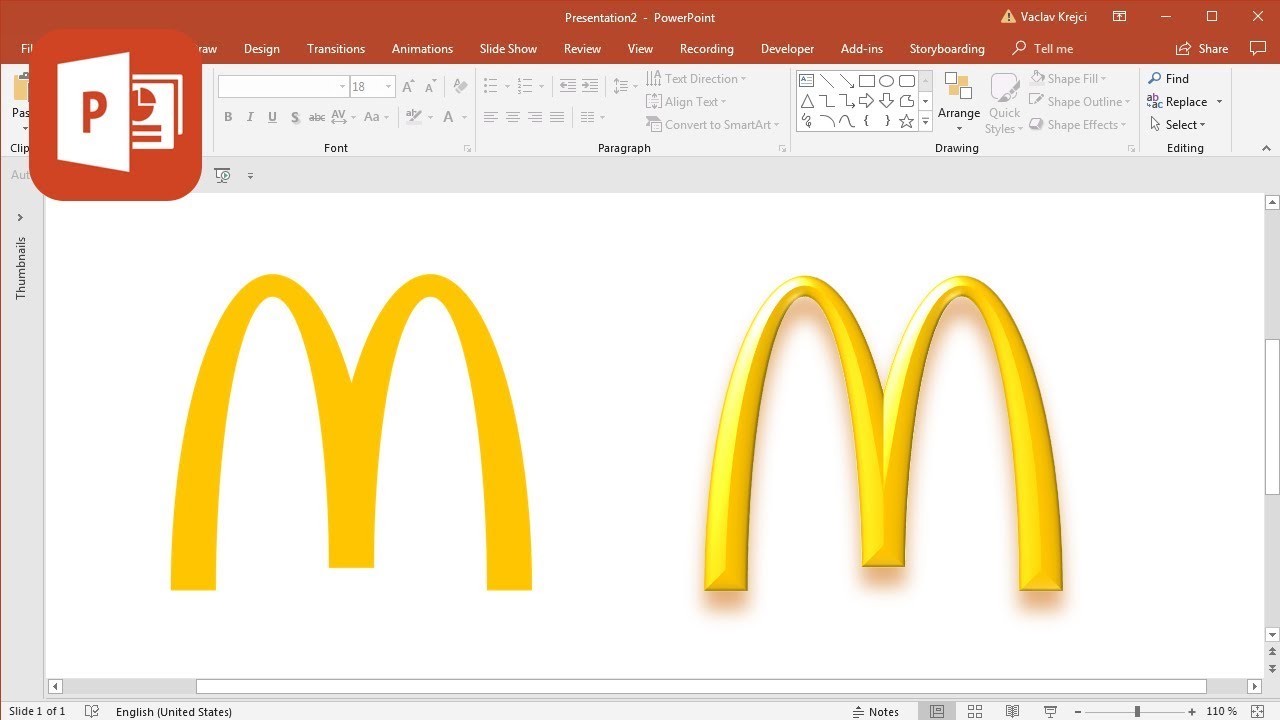Open the Arrange dropdown
Viewport: 1280px width, 720px height.
pos(959,103)
